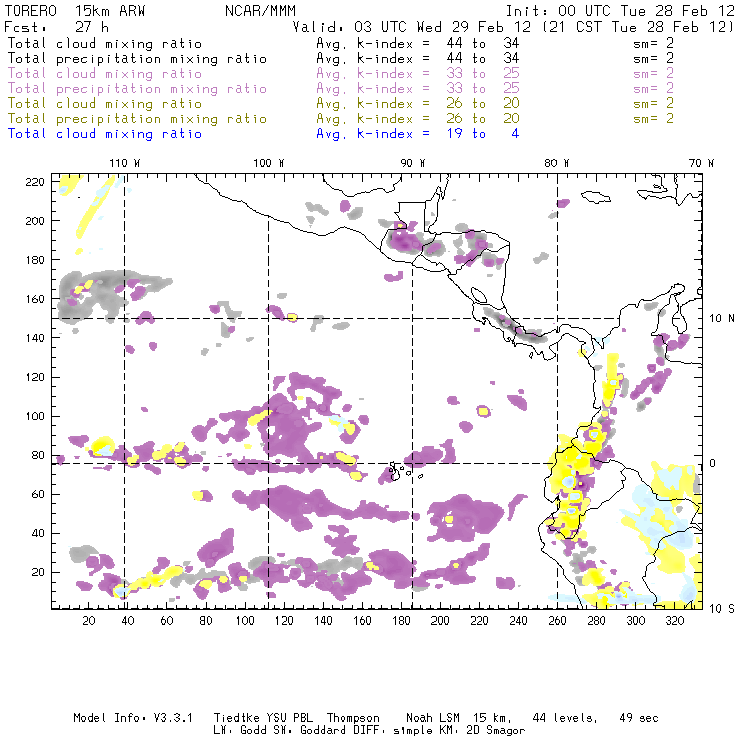Click the "140" tick label on horizontal axis

pos(323,621)
